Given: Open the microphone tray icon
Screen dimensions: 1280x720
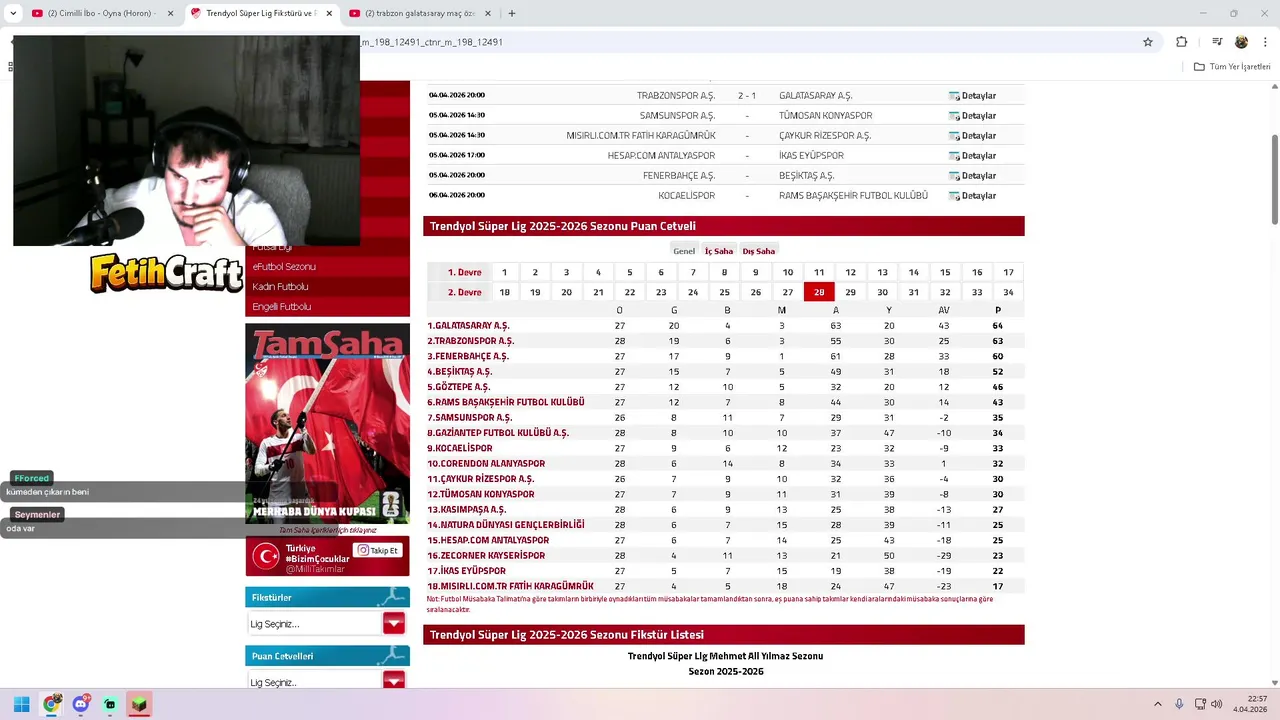Looking at the screenshot, I should pos(1180,704).
